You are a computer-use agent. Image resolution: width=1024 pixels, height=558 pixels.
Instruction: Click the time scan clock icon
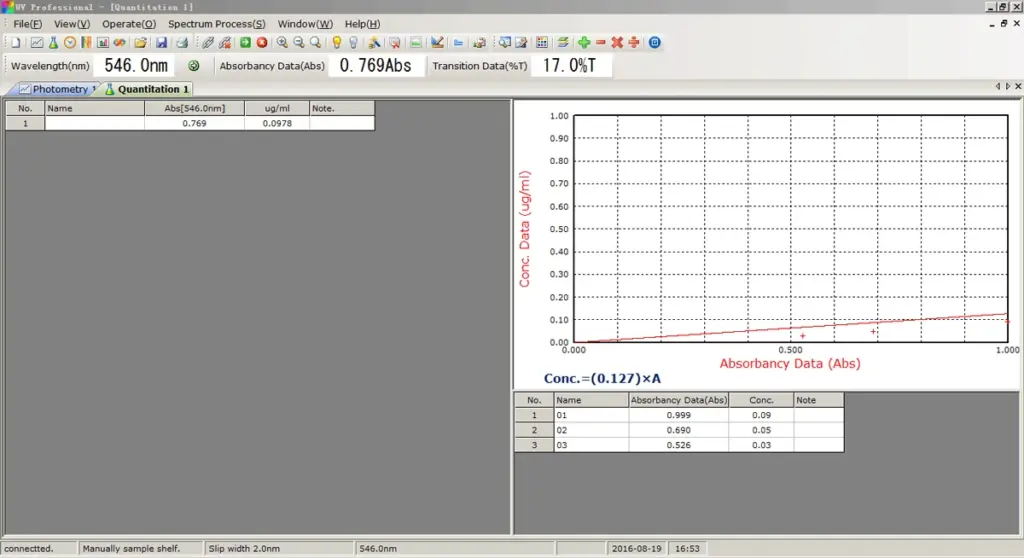[x=70, y=42]
